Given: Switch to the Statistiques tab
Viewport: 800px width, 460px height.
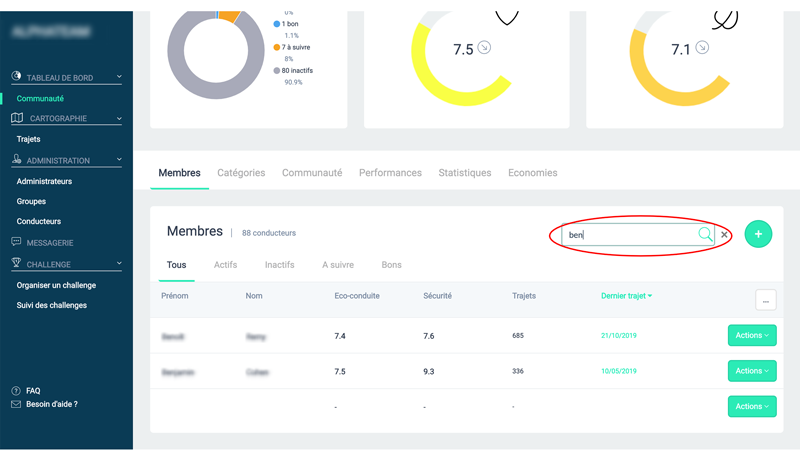Looking at the screenshot, I should pyautogui.click(x=465, y=173).
